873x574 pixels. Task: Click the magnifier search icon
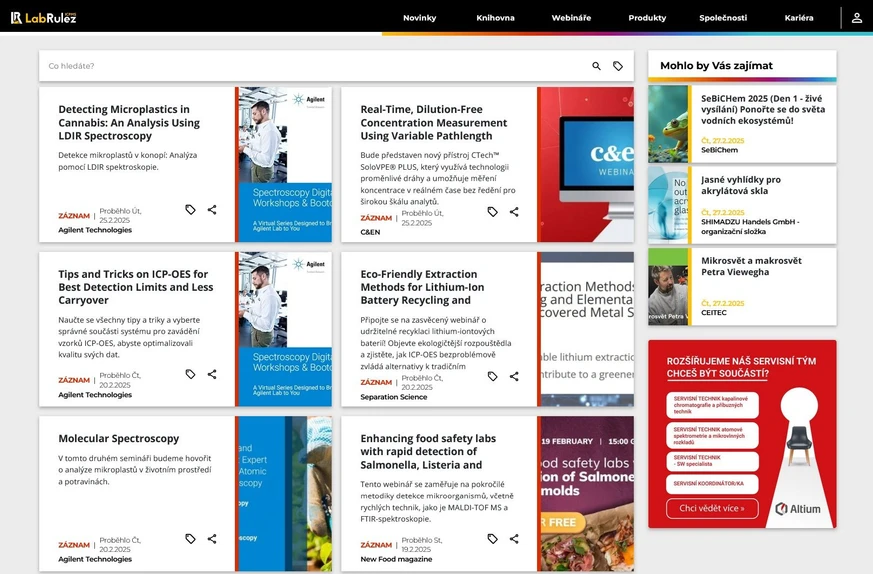[x=596, y=66]
